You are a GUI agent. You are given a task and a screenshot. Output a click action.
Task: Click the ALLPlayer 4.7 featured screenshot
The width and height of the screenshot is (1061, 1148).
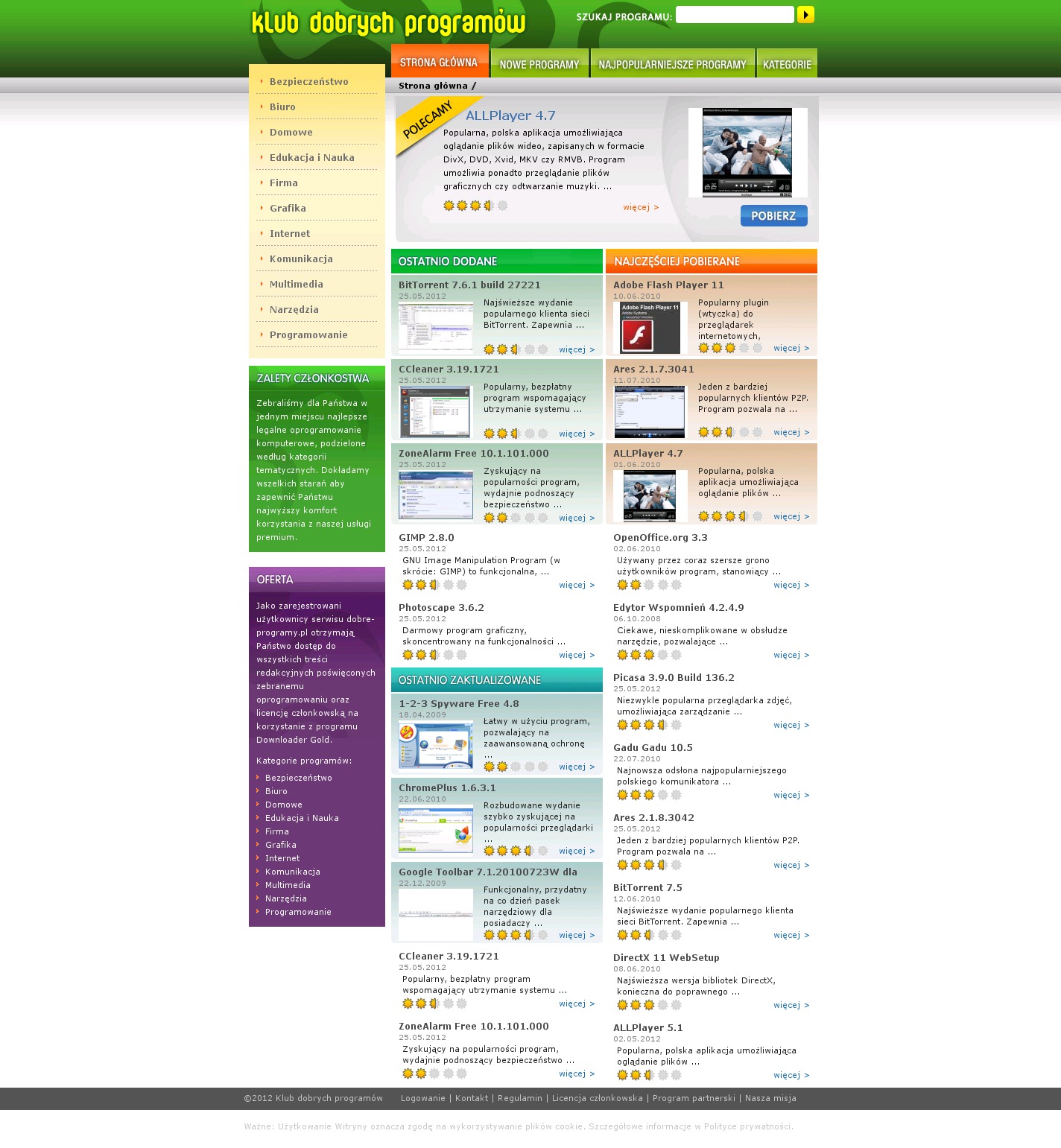pos(747,152)
